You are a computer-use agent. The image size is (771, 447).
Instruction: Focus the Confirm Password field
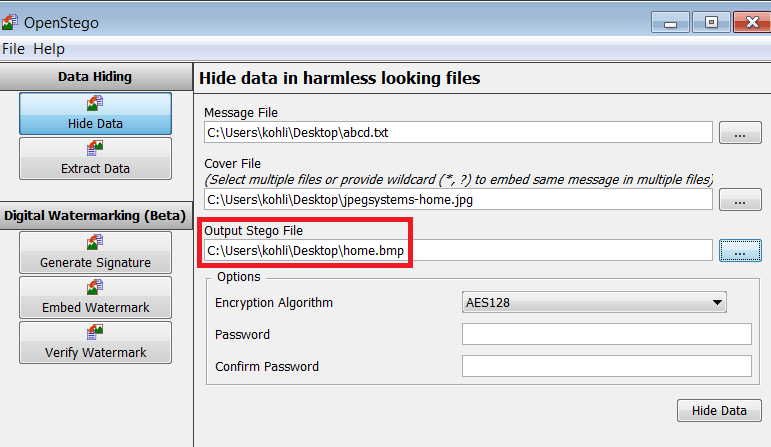point(607,366)
